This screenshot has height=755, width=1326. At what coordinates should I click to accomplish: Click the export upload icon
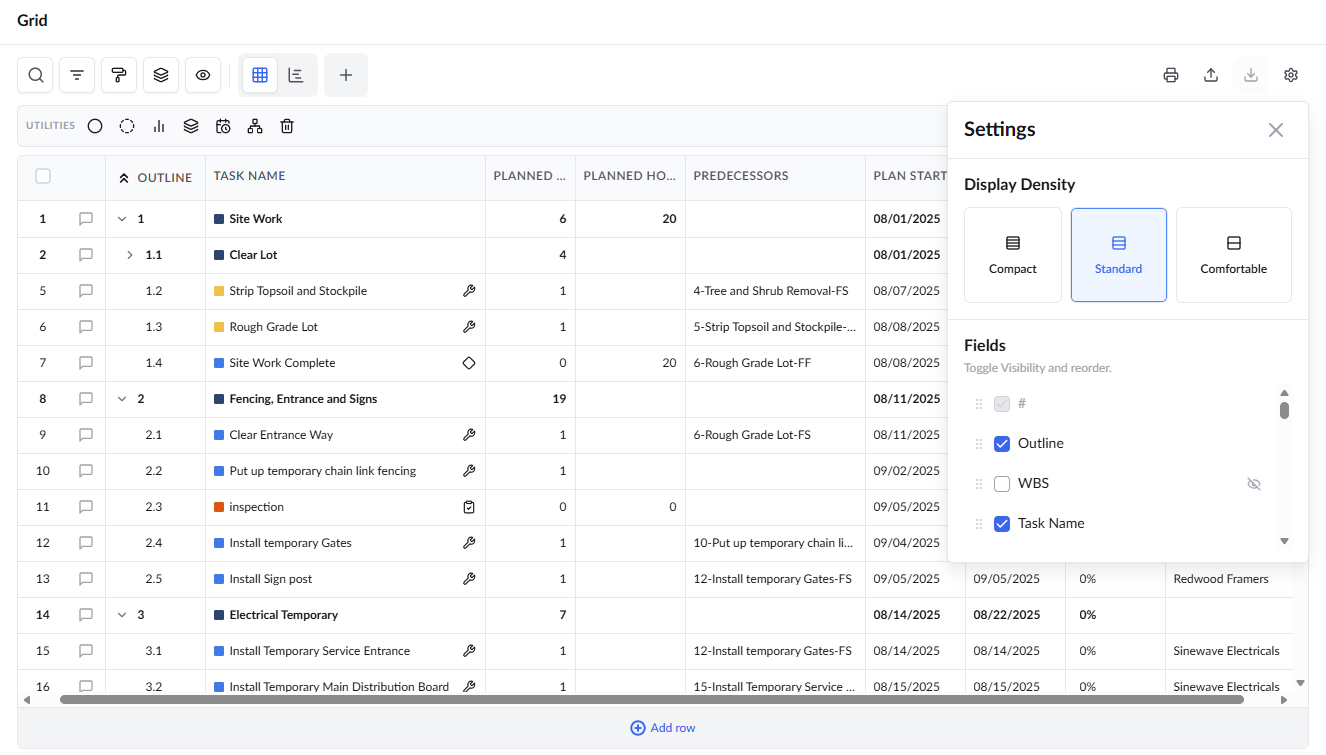point(1211,75)
